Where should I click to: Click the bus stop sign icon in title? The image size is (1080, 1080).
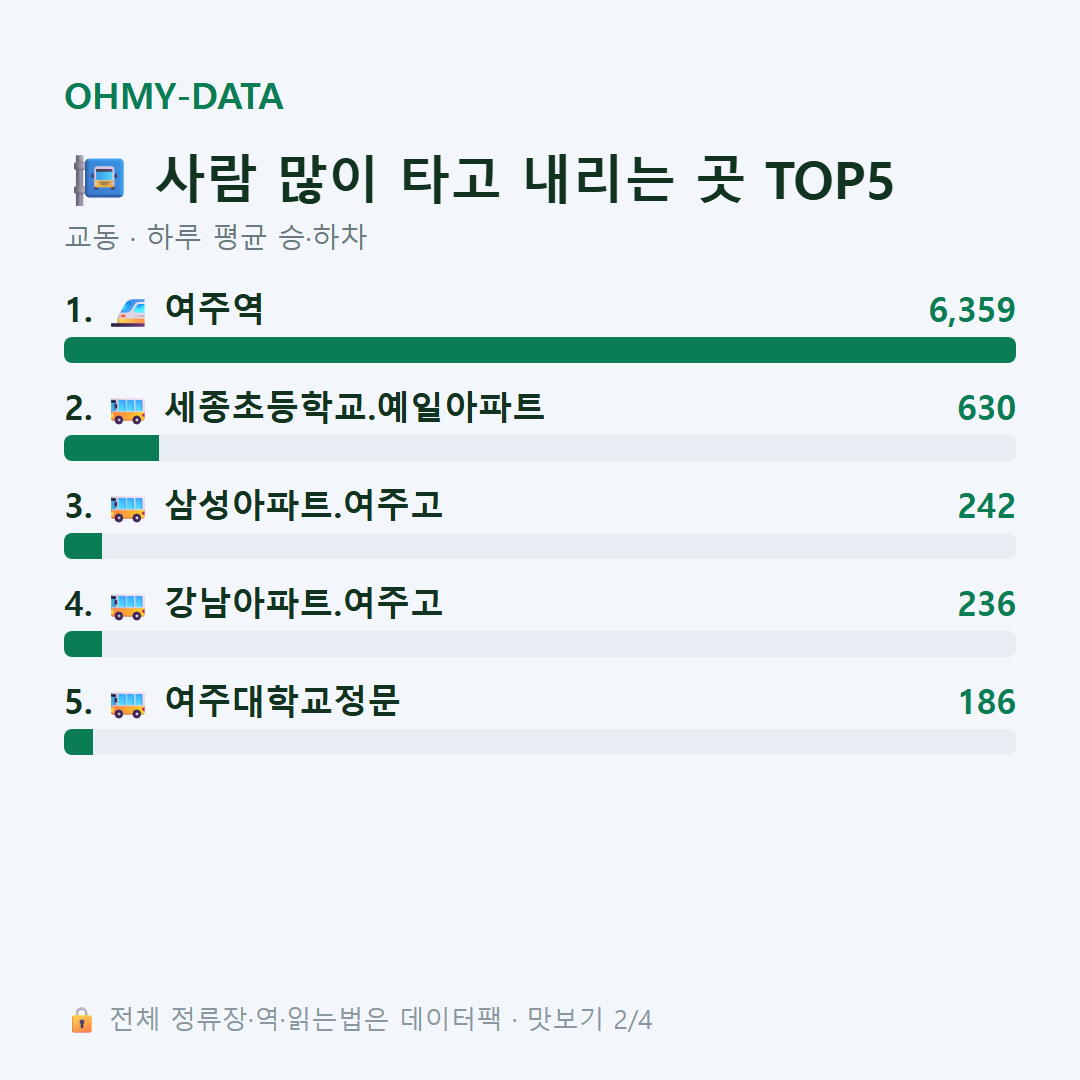click(x=99, y=180)
